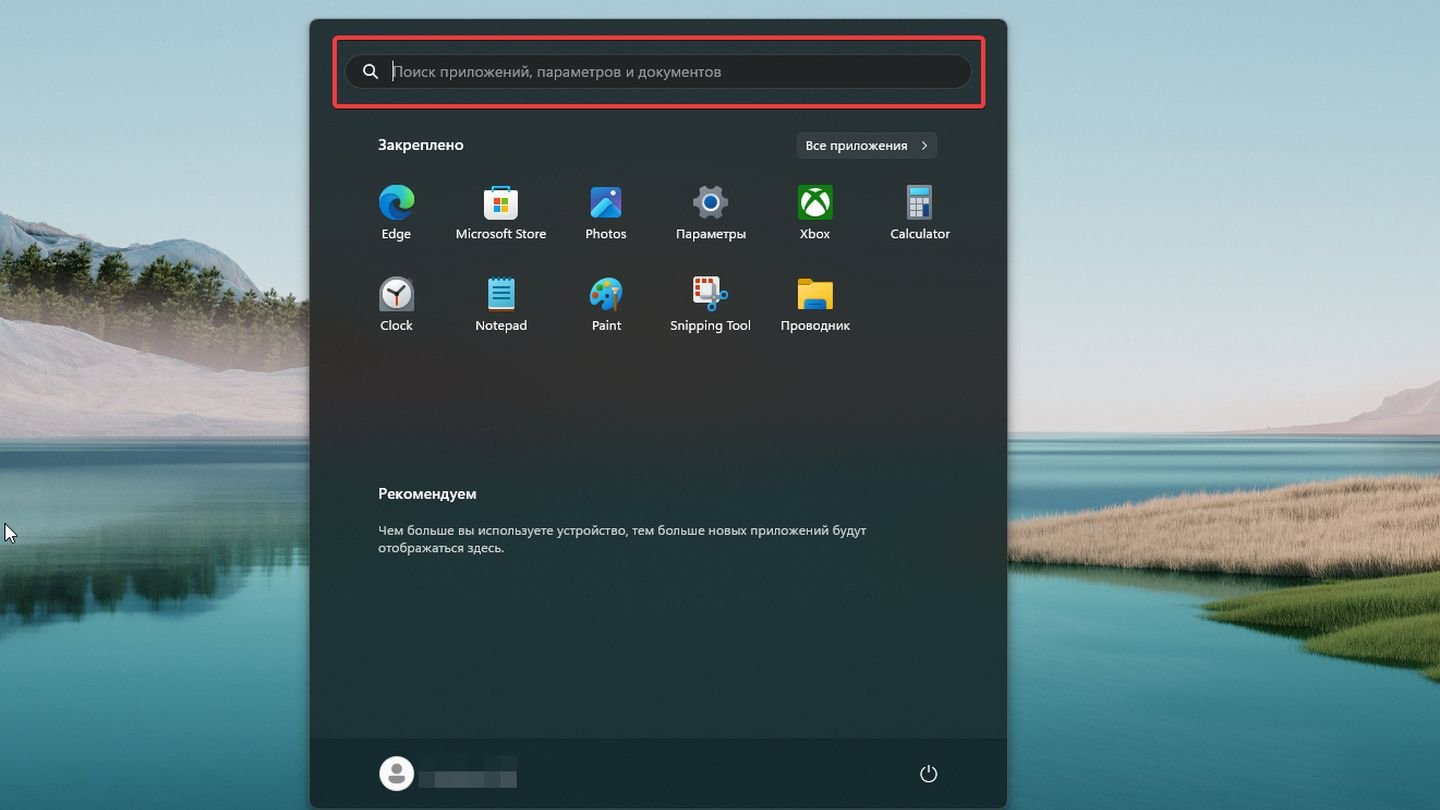Open Проводник file explorer

815,294
